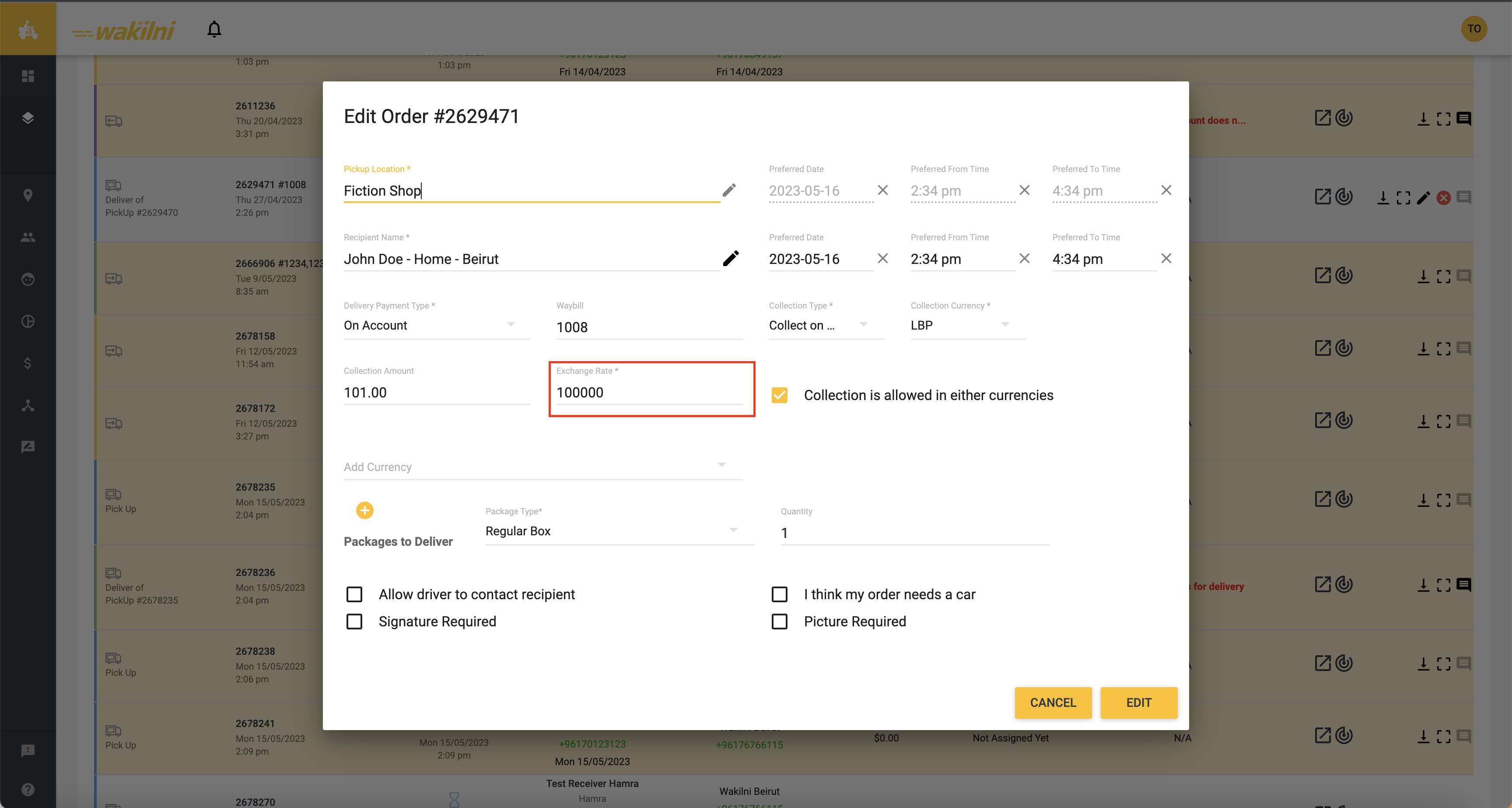The image size is (1512, 808).
Task: Expand the Collection Currency LBP dropdown
Action: tap(967, 325)
